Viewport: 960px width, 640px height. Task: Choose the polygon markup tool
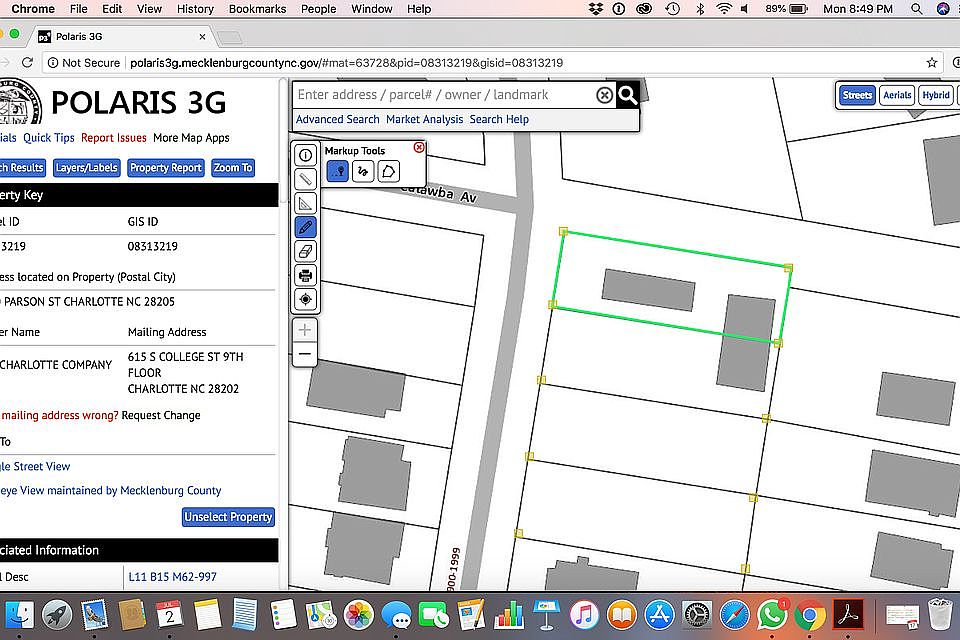click(388, 171)
